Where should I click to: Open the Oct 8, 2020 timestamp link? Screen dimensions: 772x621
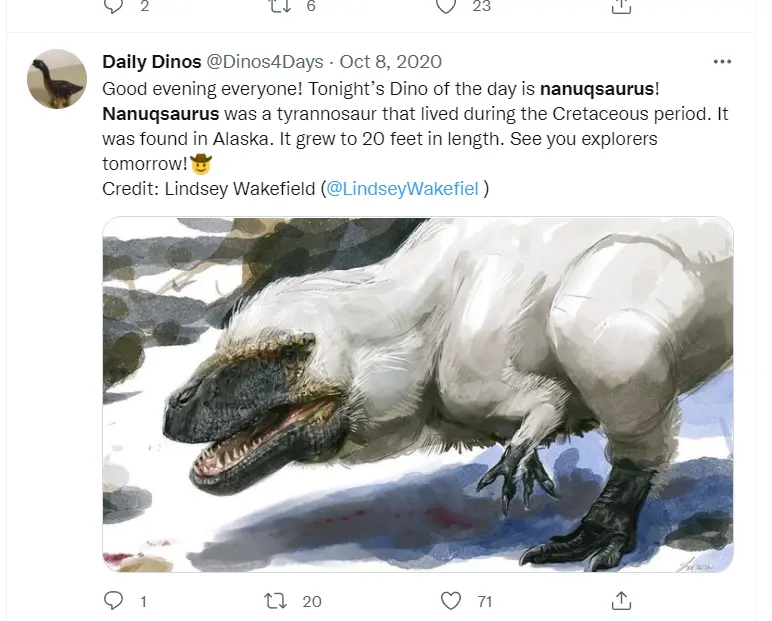pyautogui.click(x=391, y=62)
